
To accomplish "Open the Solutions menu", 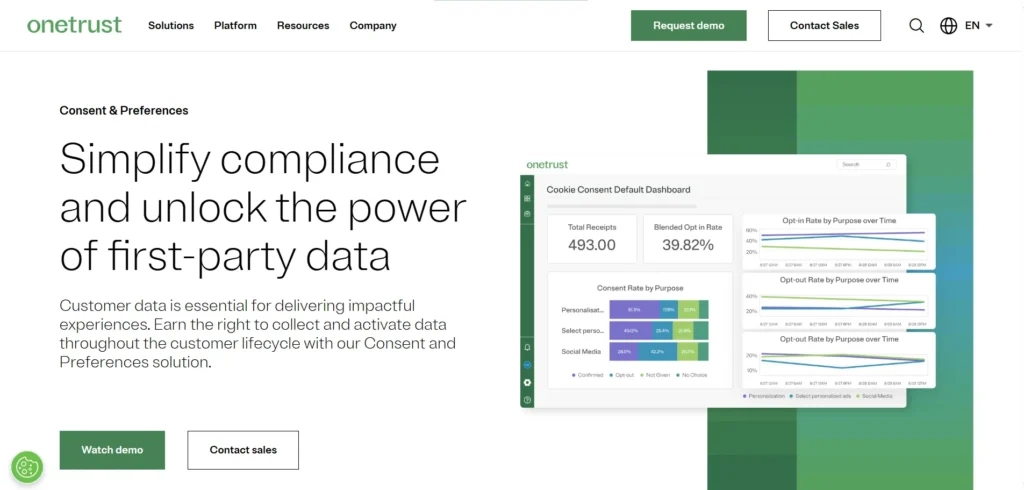I will [x=171, y=25].
